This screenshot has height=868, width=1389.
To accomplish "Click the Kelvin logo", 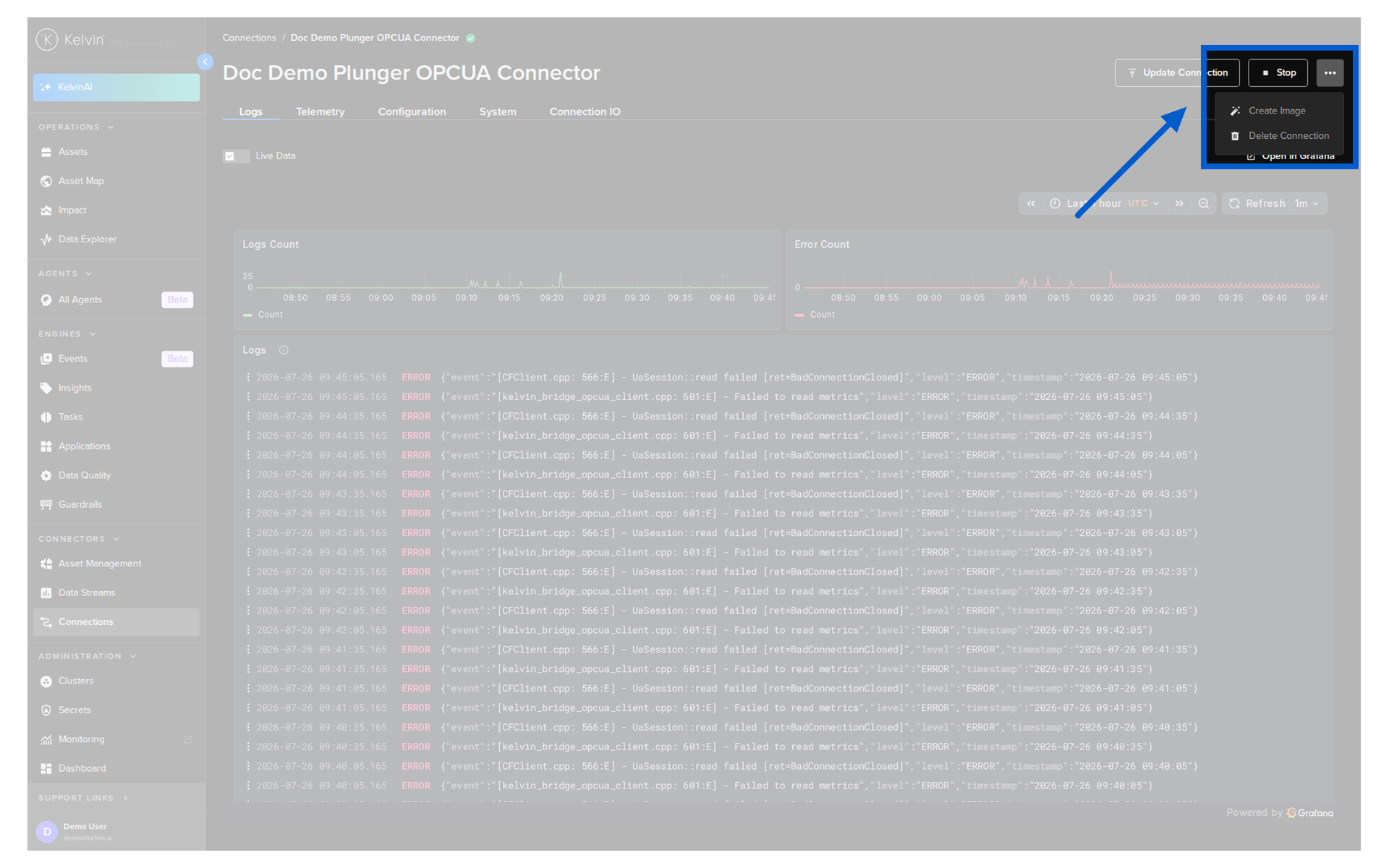I will coord(71,40).
